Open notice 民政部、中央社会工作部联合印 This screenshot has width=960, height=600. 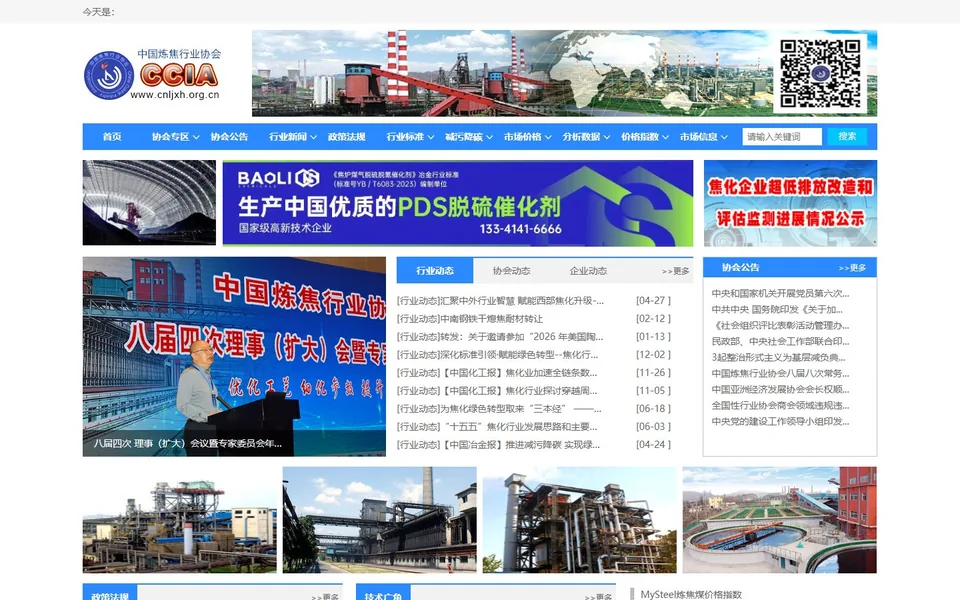(x=781, y=341)
